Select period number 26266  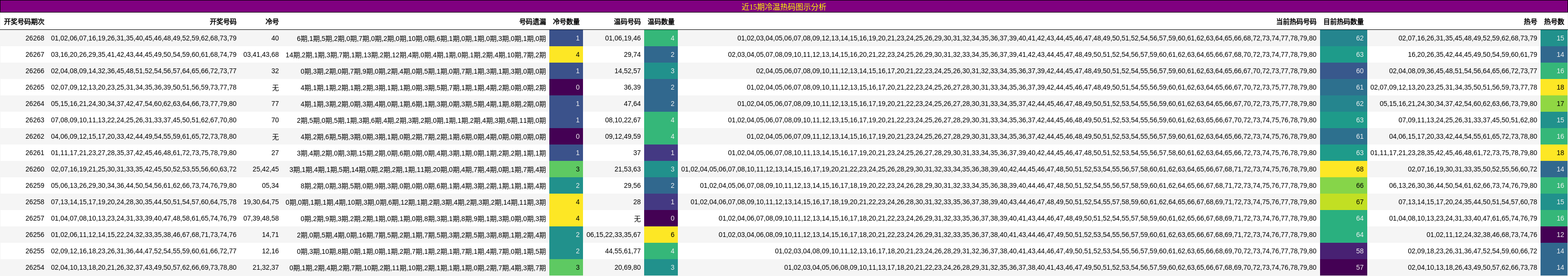point(35,71)
